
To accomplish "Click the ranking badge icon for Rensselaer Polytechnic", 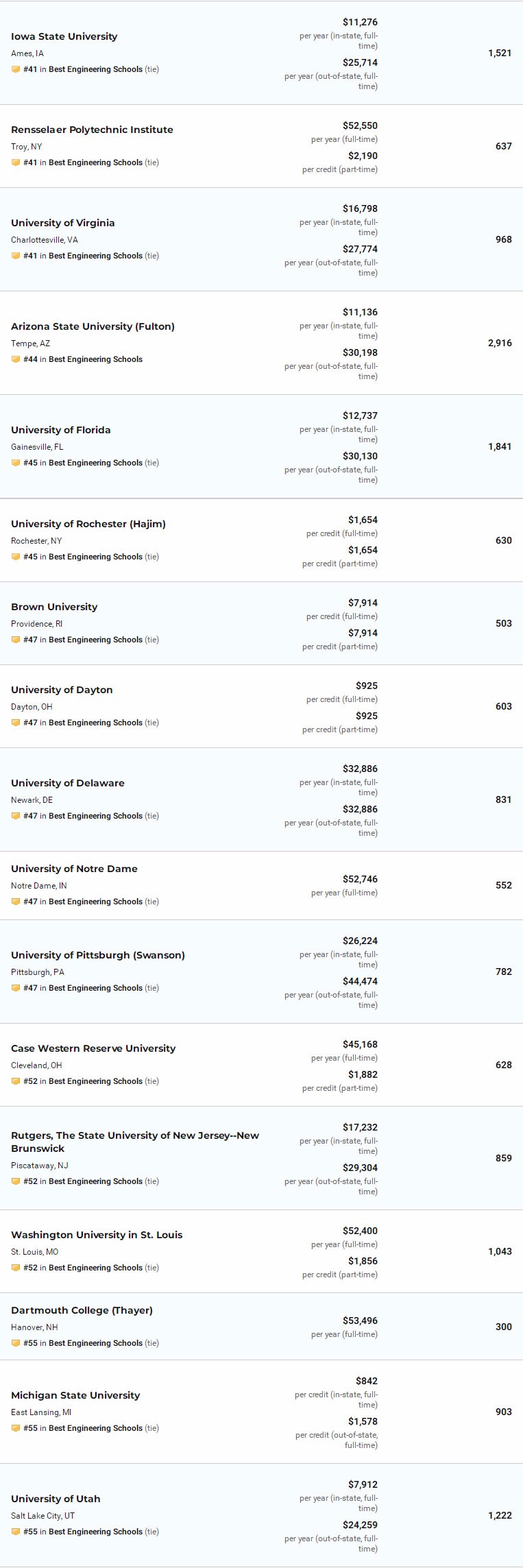I will pos(16,162).
